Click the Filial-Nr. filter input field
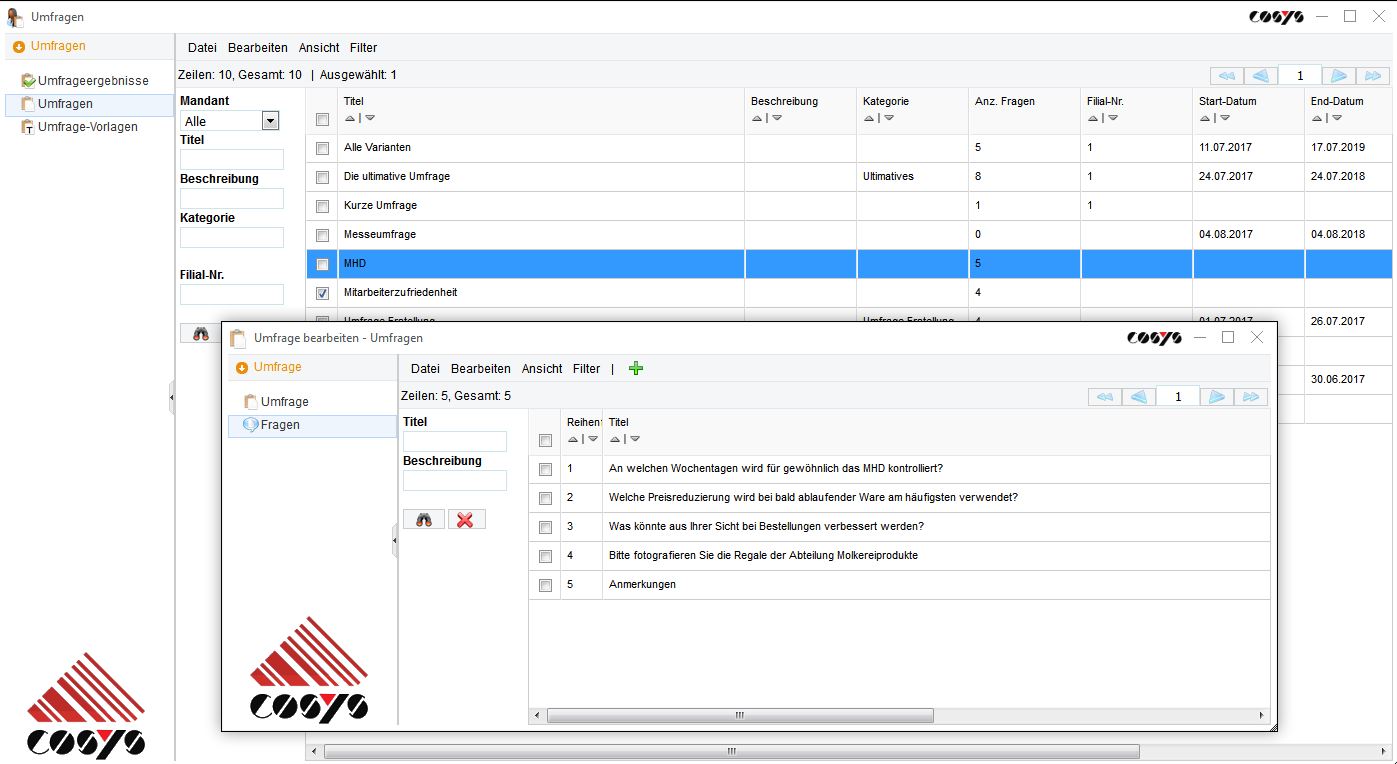 point(232,295)
